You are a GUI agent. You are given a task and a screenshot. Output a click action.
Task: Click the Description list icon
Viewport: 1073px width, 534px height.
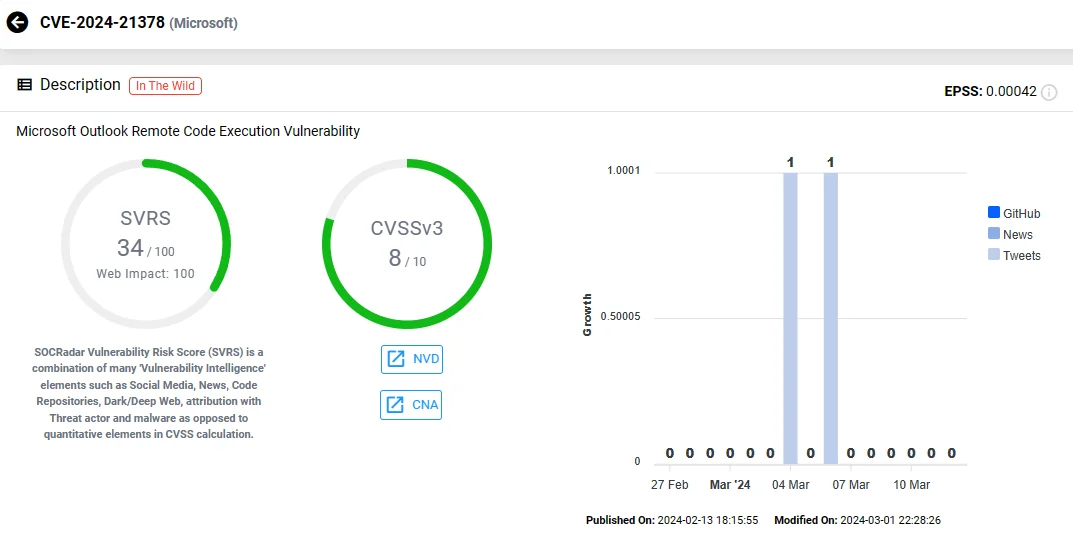[x=25, y=85]
